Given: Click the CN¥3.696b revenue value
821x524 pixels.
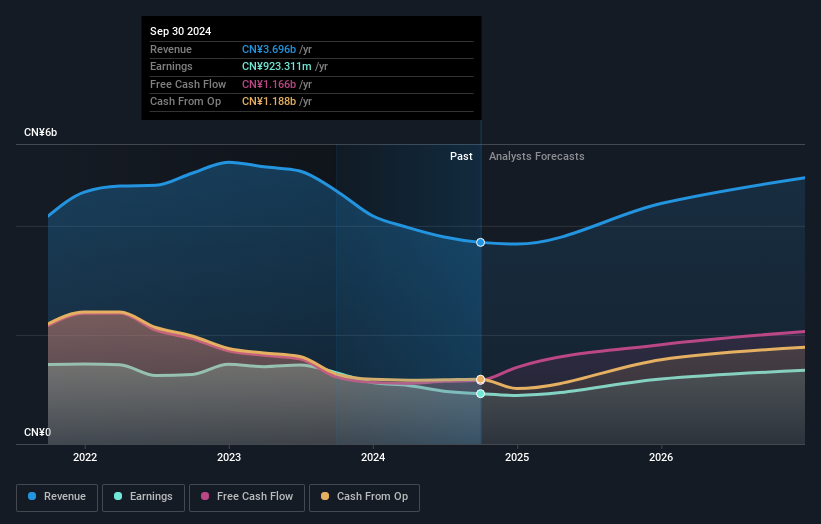Looking at the screenshot, I should coord(269,49).
